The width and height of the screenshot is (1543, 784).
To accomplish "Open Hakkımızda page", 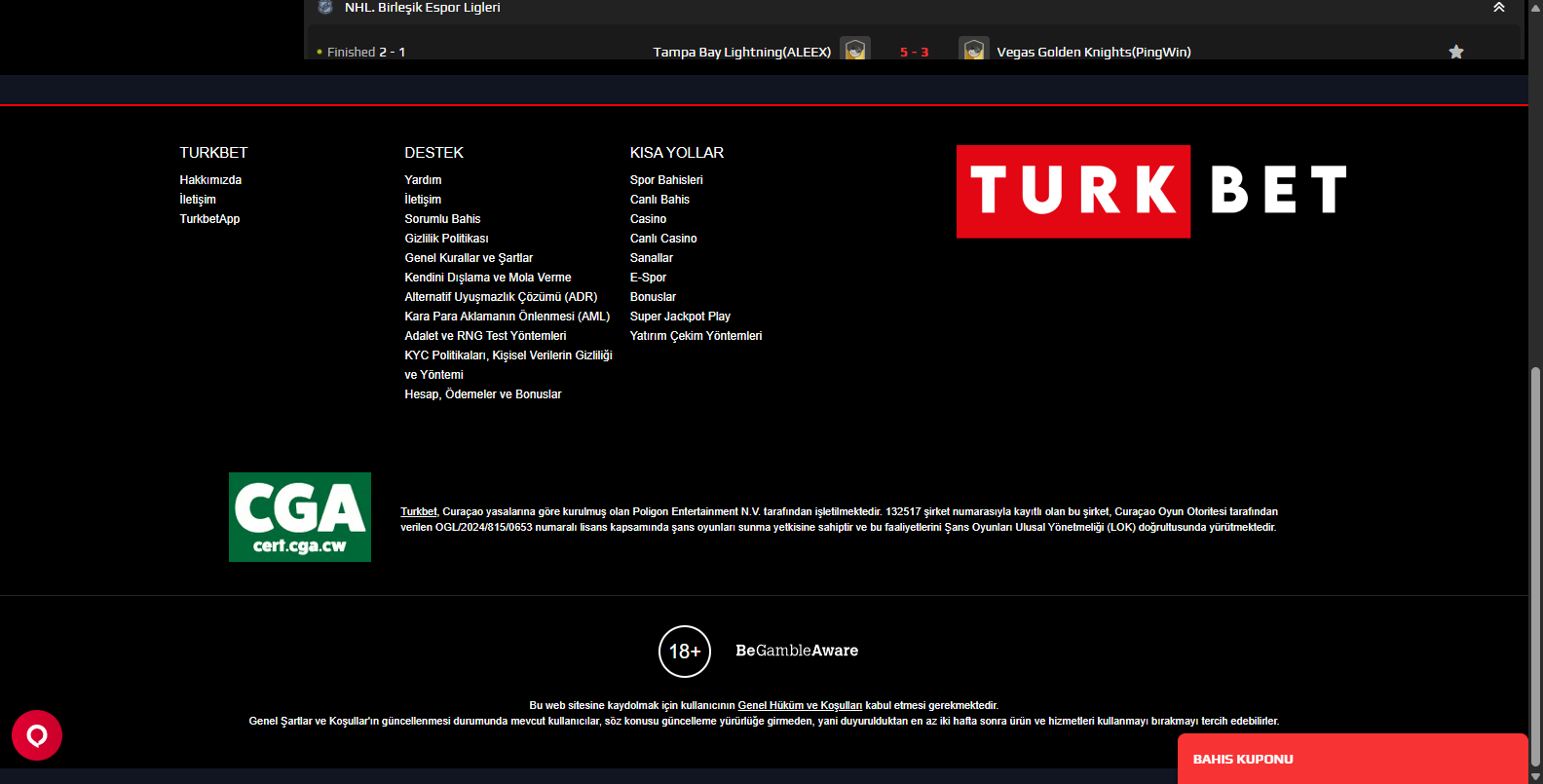I will 210,180.
